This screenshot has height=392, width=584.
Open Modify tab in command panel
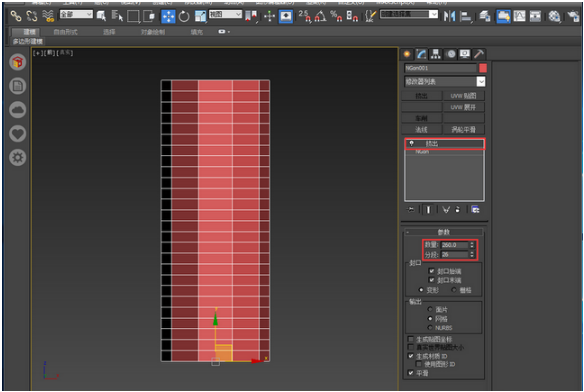(421, 54)
